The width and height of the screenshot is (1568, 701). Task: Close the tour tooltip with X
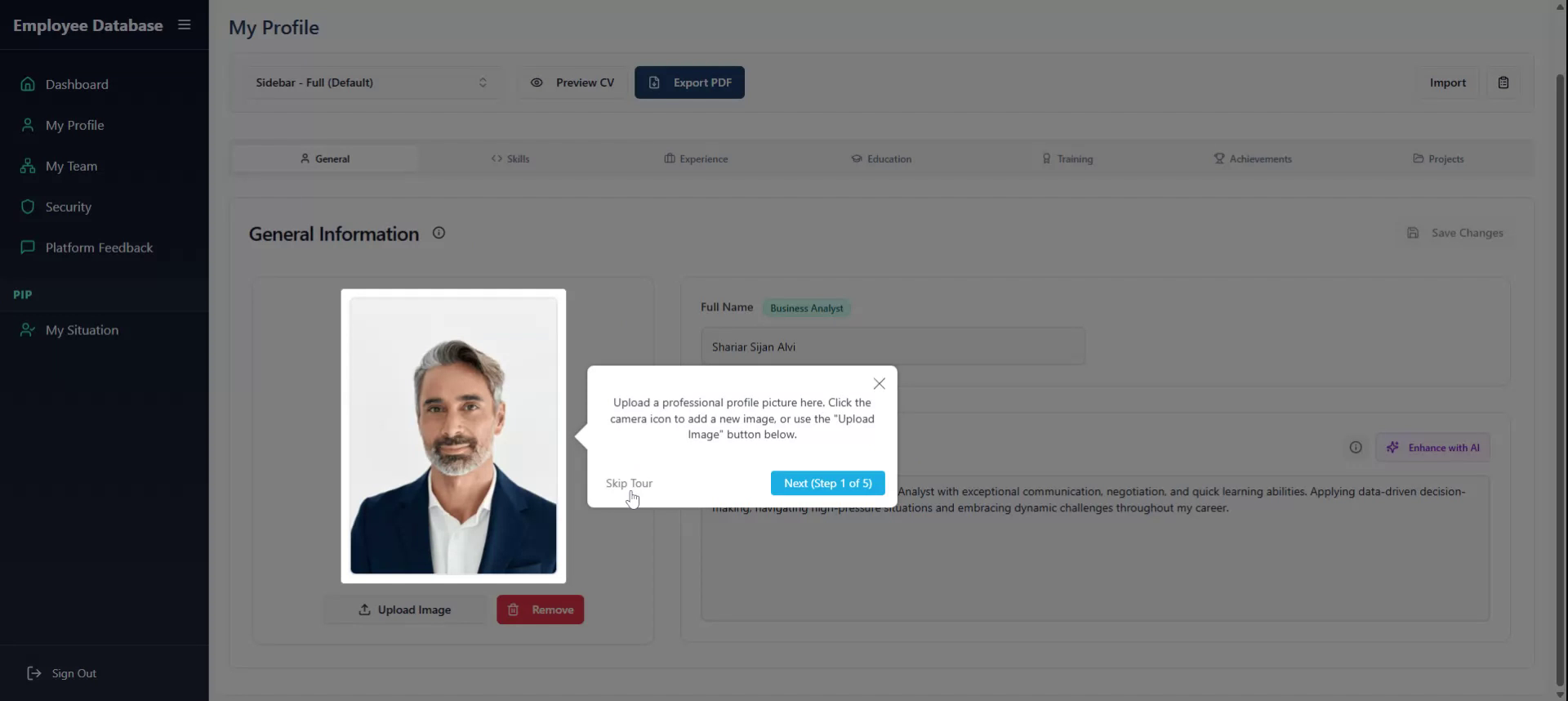tap(879, 383)
